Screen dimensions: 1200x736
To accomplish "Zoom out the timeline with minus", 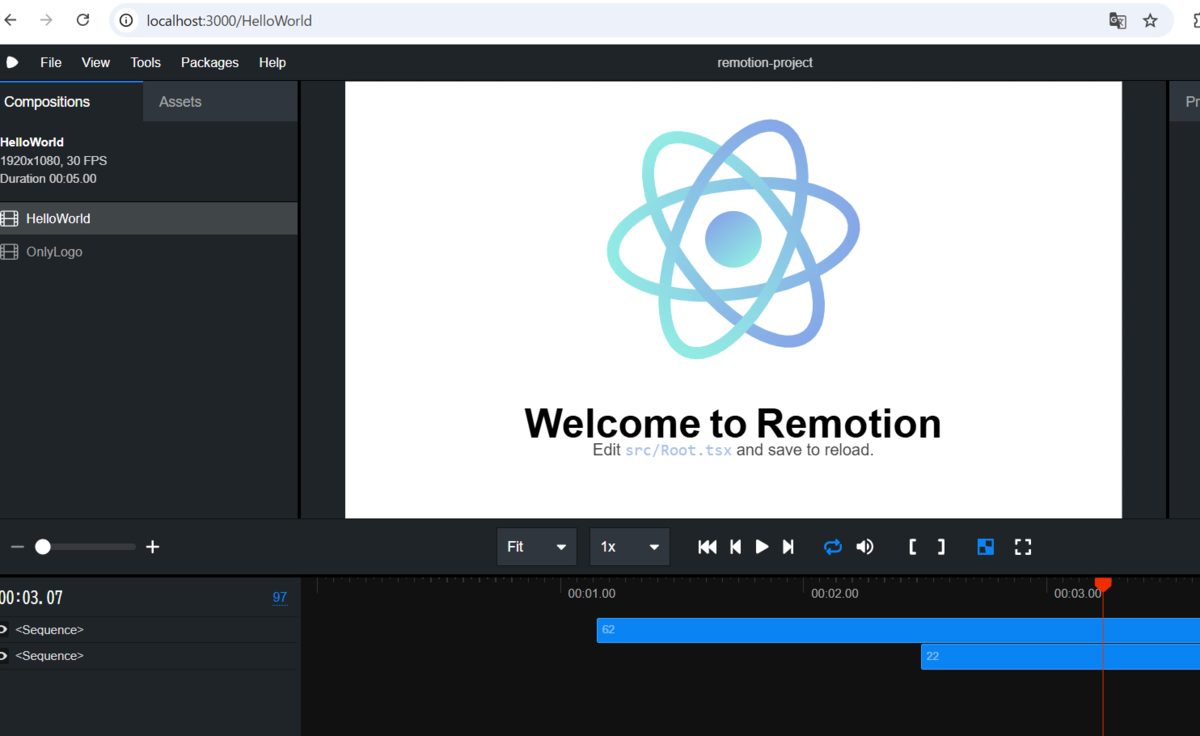I will coord(17,547).
